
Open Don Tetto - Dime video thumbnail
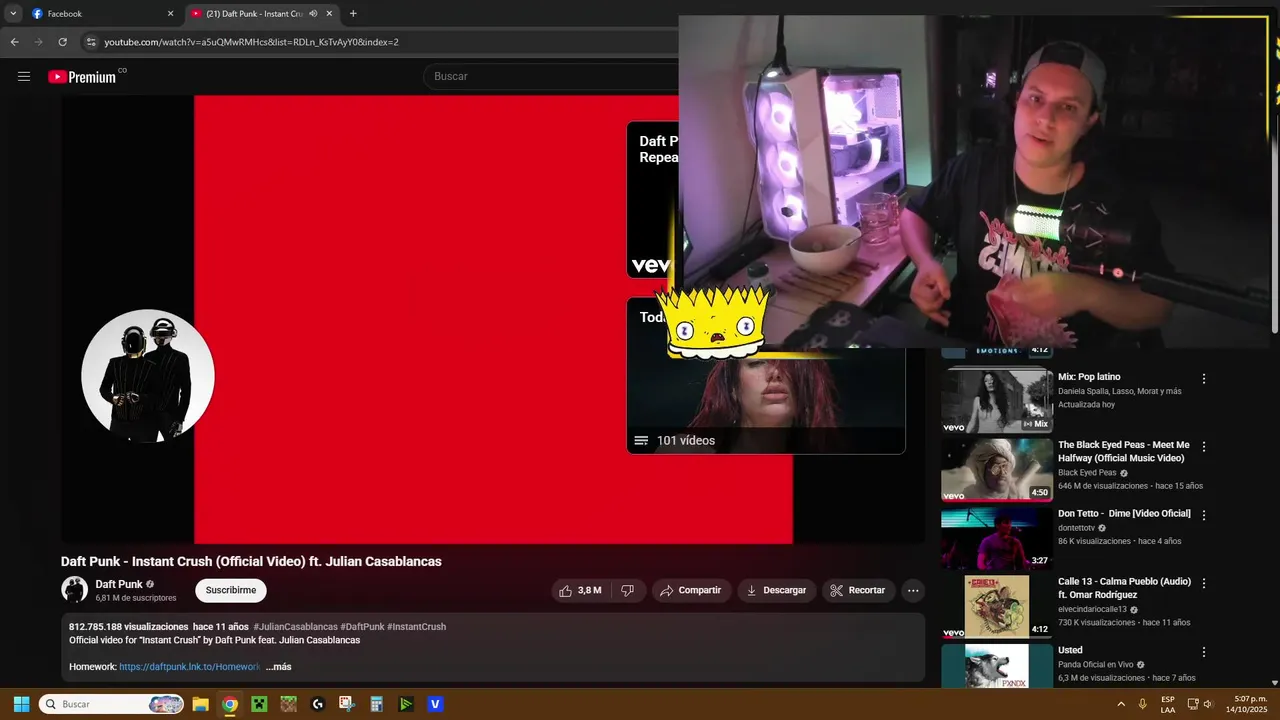pos(997,538)
